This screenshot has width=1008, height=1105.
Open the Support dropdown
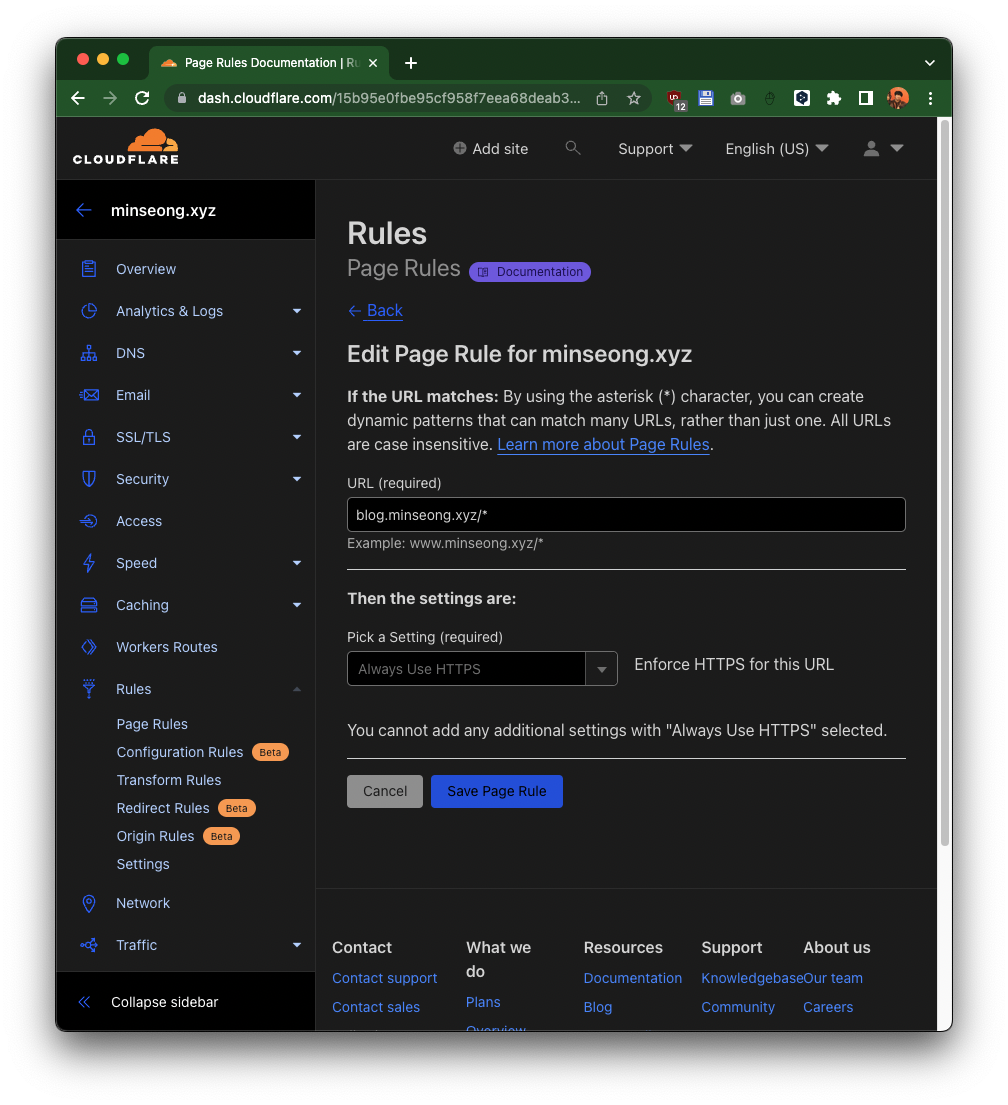coord(655,149)
